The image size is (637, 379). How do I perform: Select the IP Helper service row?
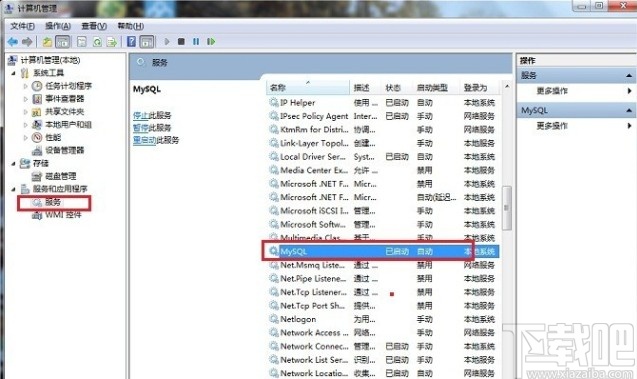tap(383, 103)
